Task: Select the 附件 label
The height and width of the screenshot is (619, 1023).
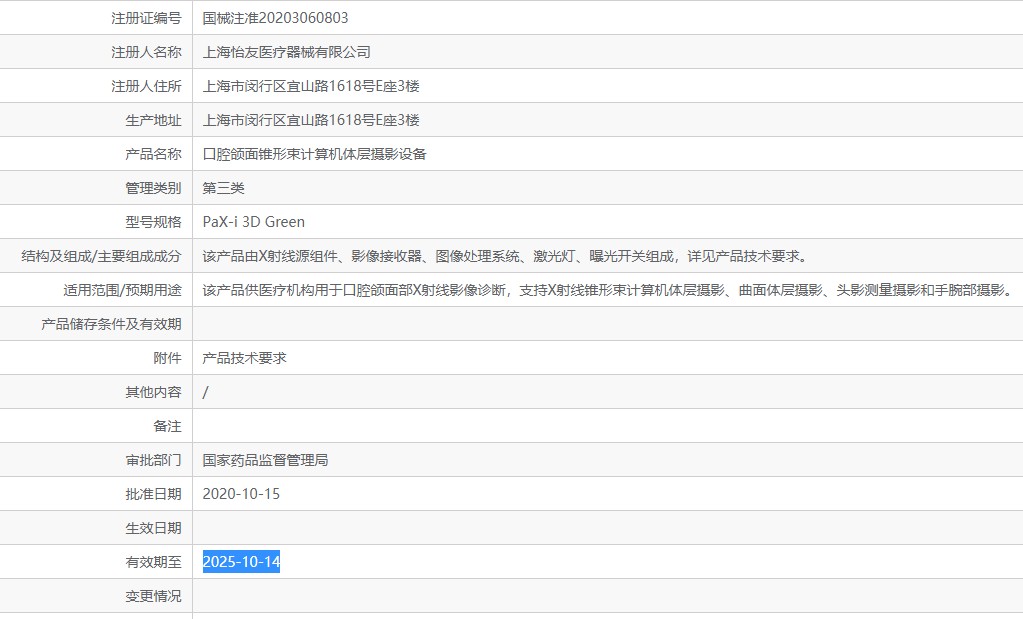Action: click(168, 358)
